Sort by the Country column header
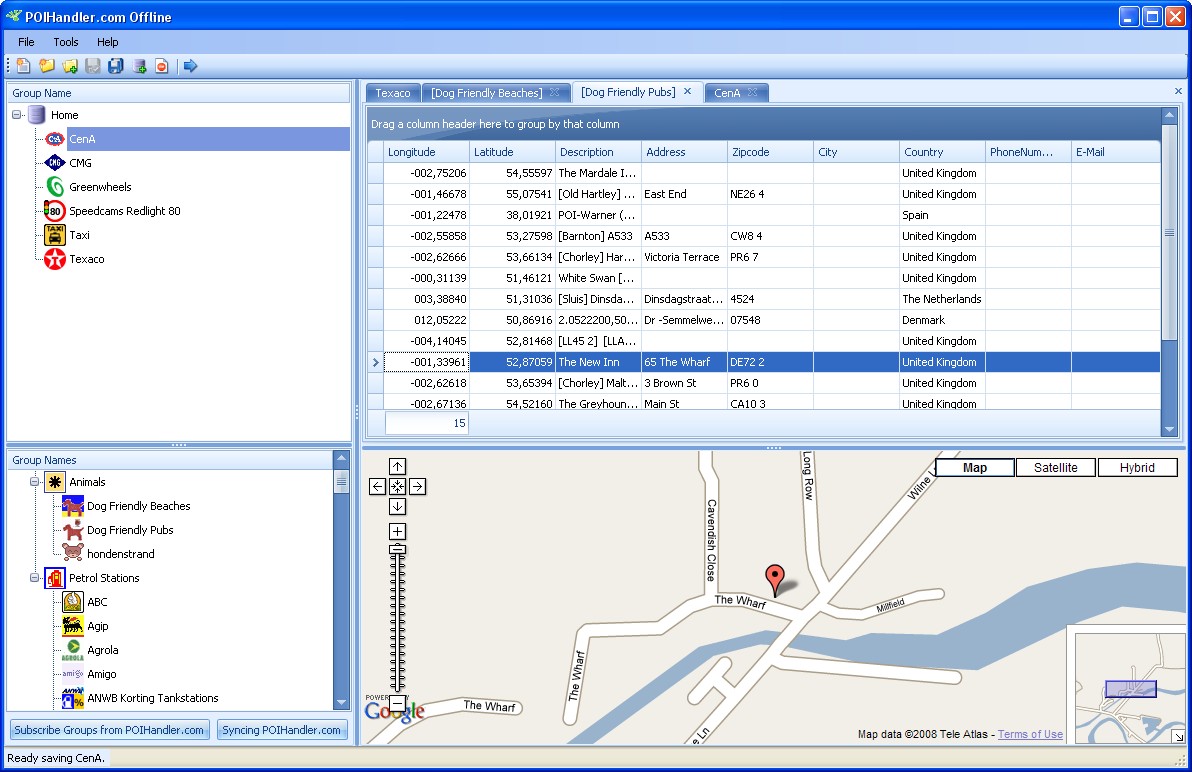The image size is (1192, 772). tap(943, 152)
